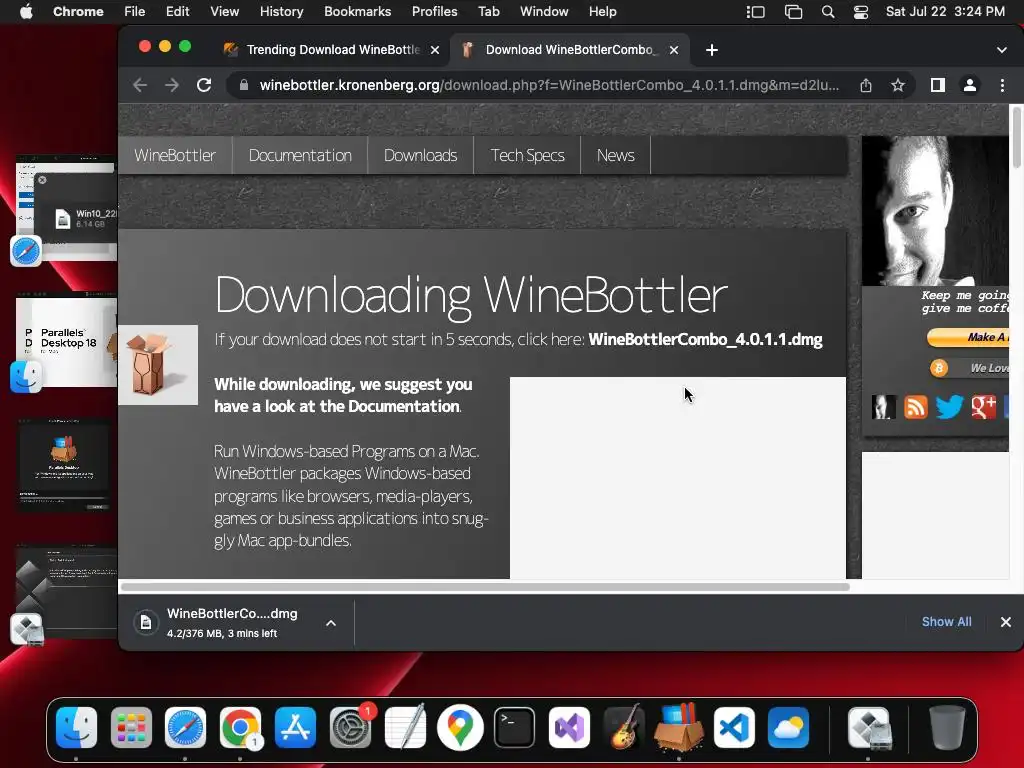Open the Google Plus icon
Image resolution: width=1024 pixels, height=768 pixels.
coord(984,407)
